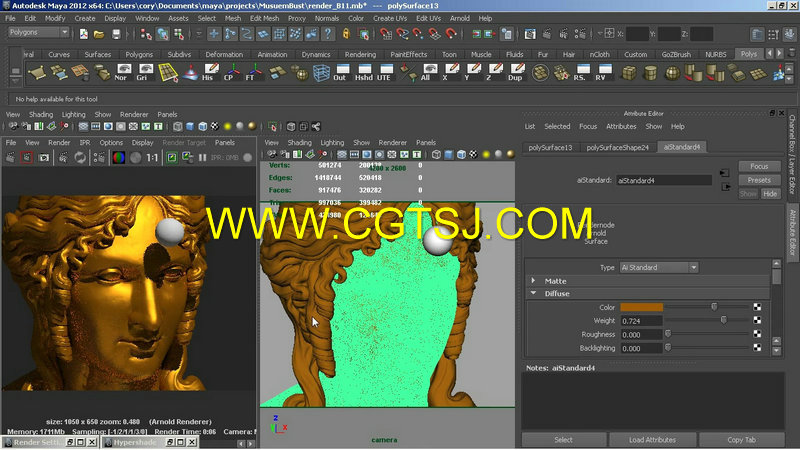The height and width of the screenshot is (450, 800).
Task: Open the Arnold menu in menu bar
Action: coord(459,18)
